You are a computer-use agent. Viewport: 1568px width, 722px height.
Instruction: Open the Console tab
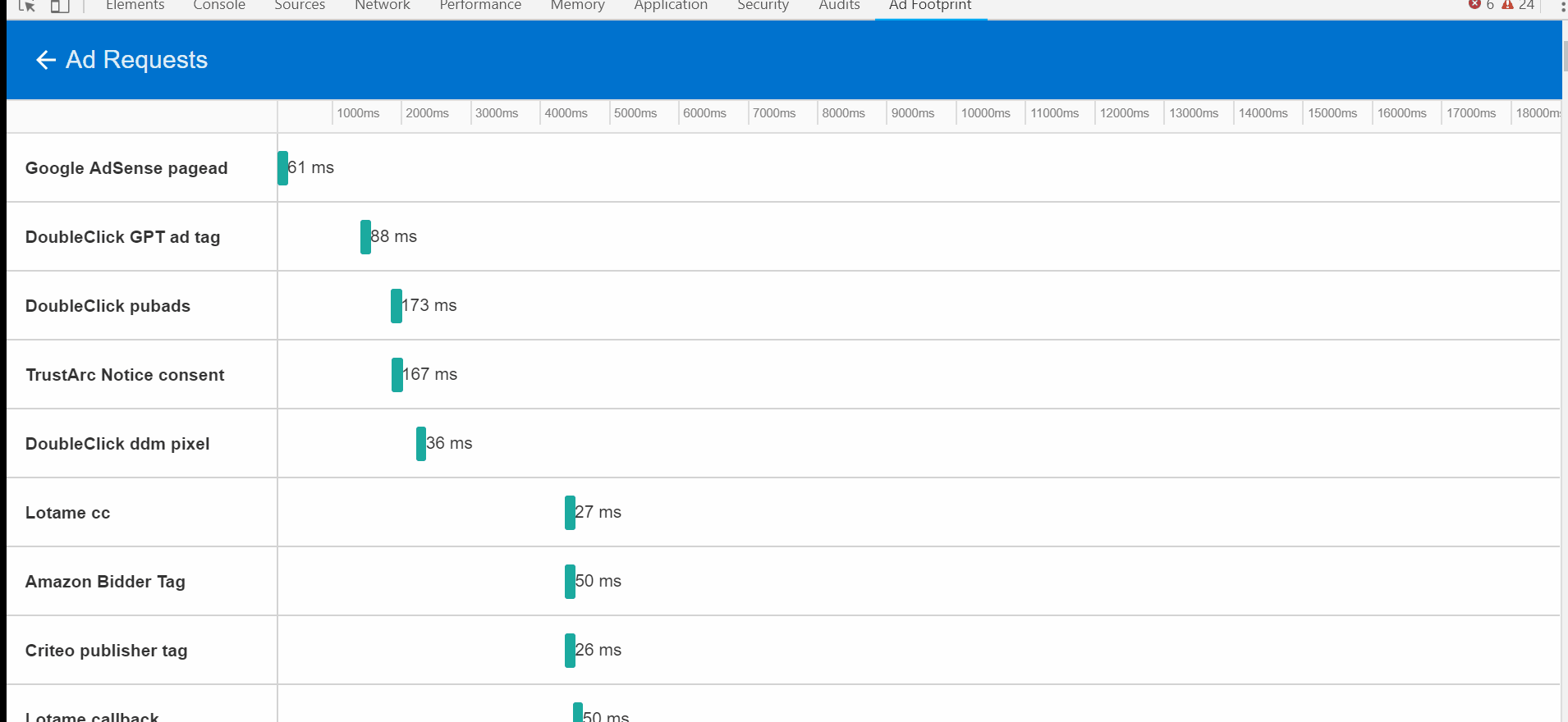tap(219, 6)
